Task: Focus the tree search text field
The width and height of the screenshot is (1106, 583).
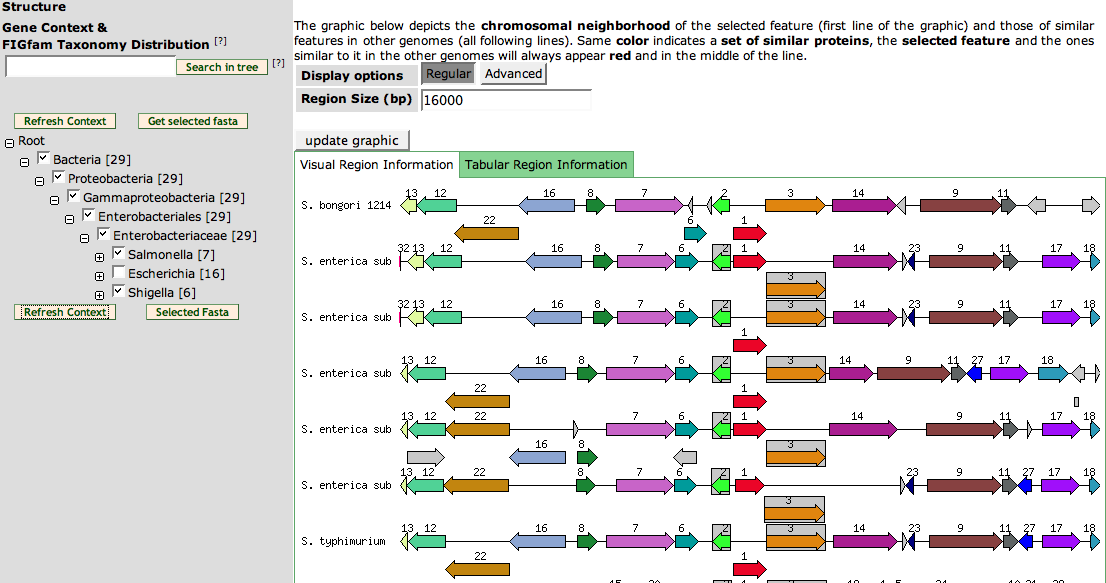Action: pyautogui.click(x=90, y=67)
